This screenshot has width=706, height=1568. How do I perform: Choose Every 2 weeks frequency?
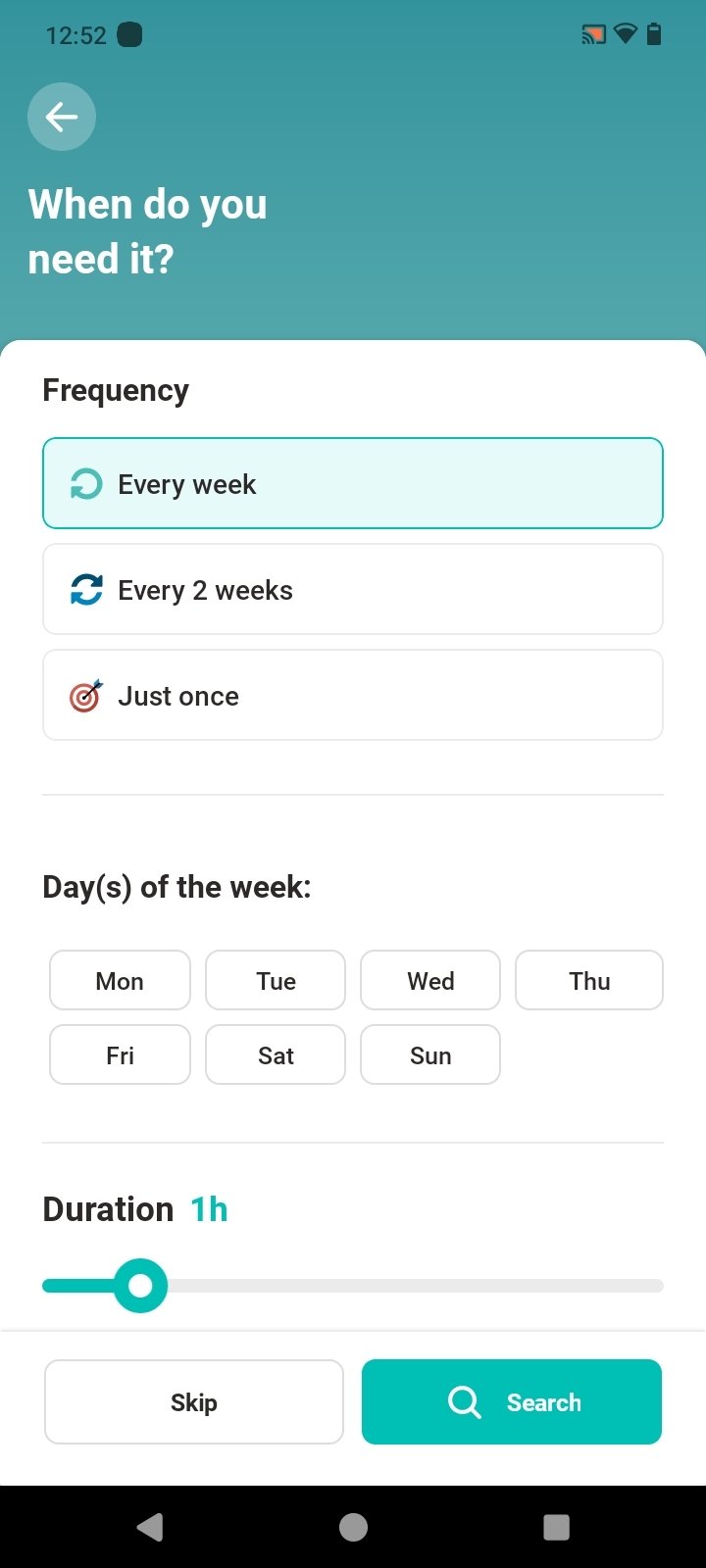pos(353,590)
